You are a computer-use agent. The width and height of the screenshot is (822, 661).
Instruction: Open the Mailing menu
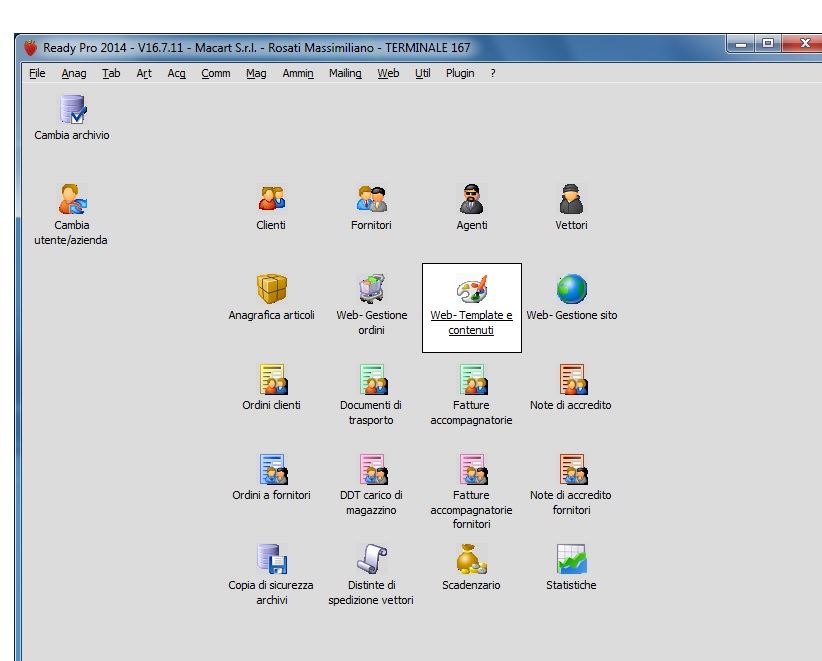345,73
